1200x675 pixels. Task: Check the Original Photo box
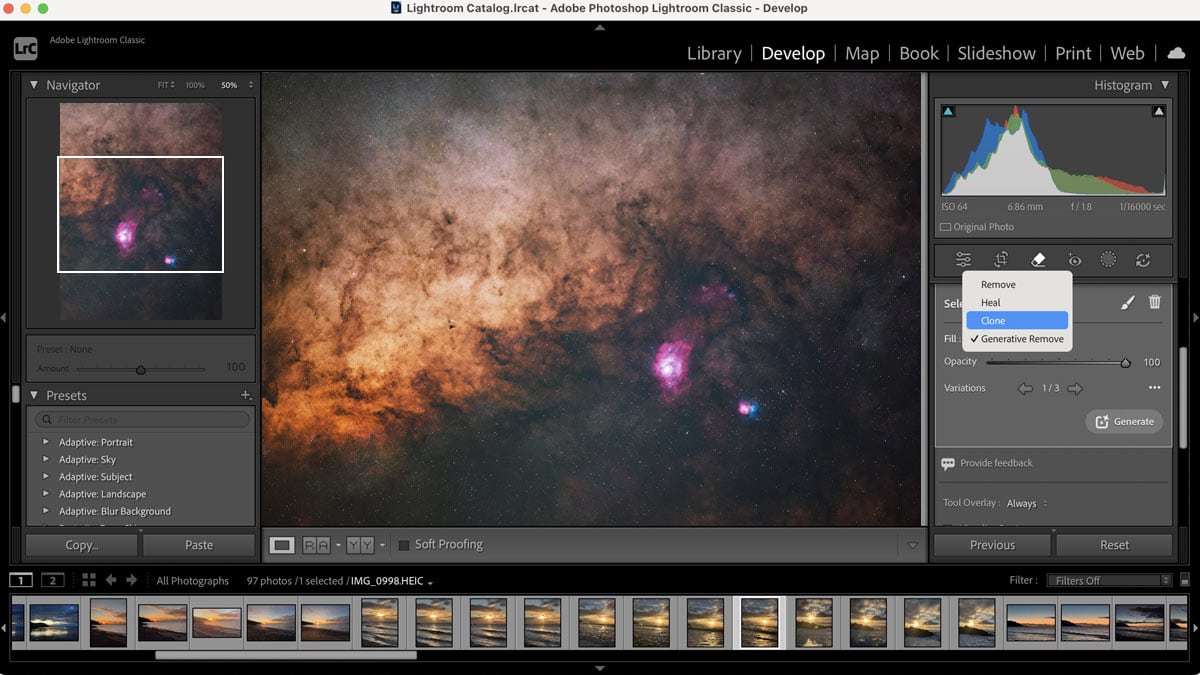(946, 227)
